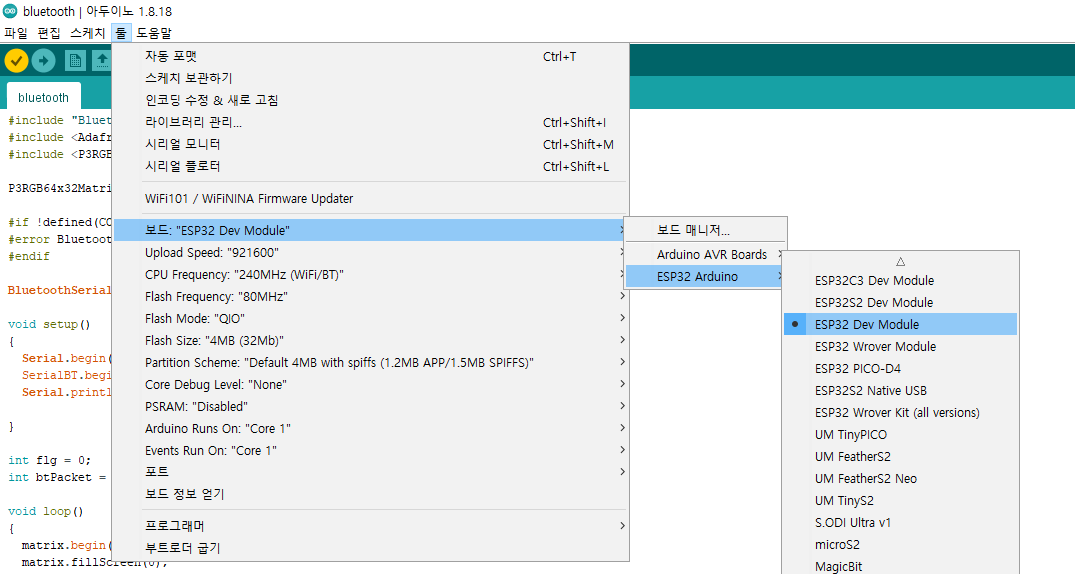
Task: Open the 도움말 menu
Action: coord(154,33)
